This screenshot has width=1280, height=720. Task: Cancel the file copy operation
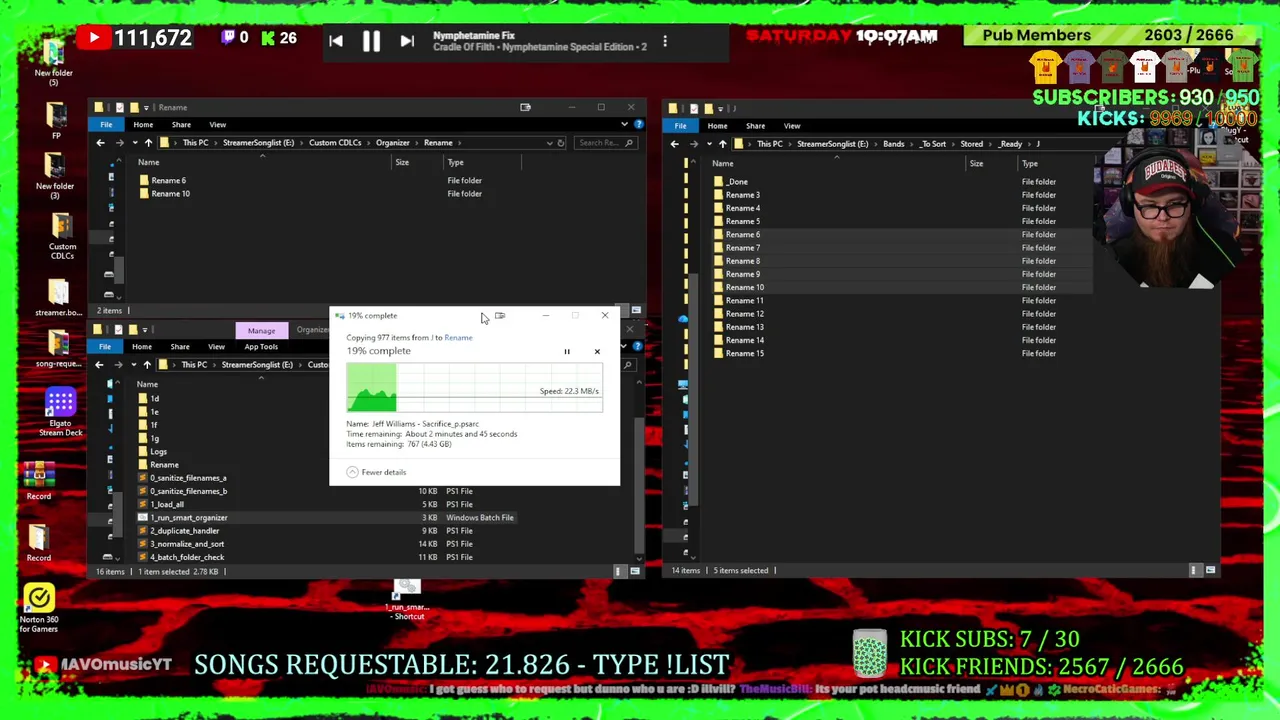click(597, 352)
